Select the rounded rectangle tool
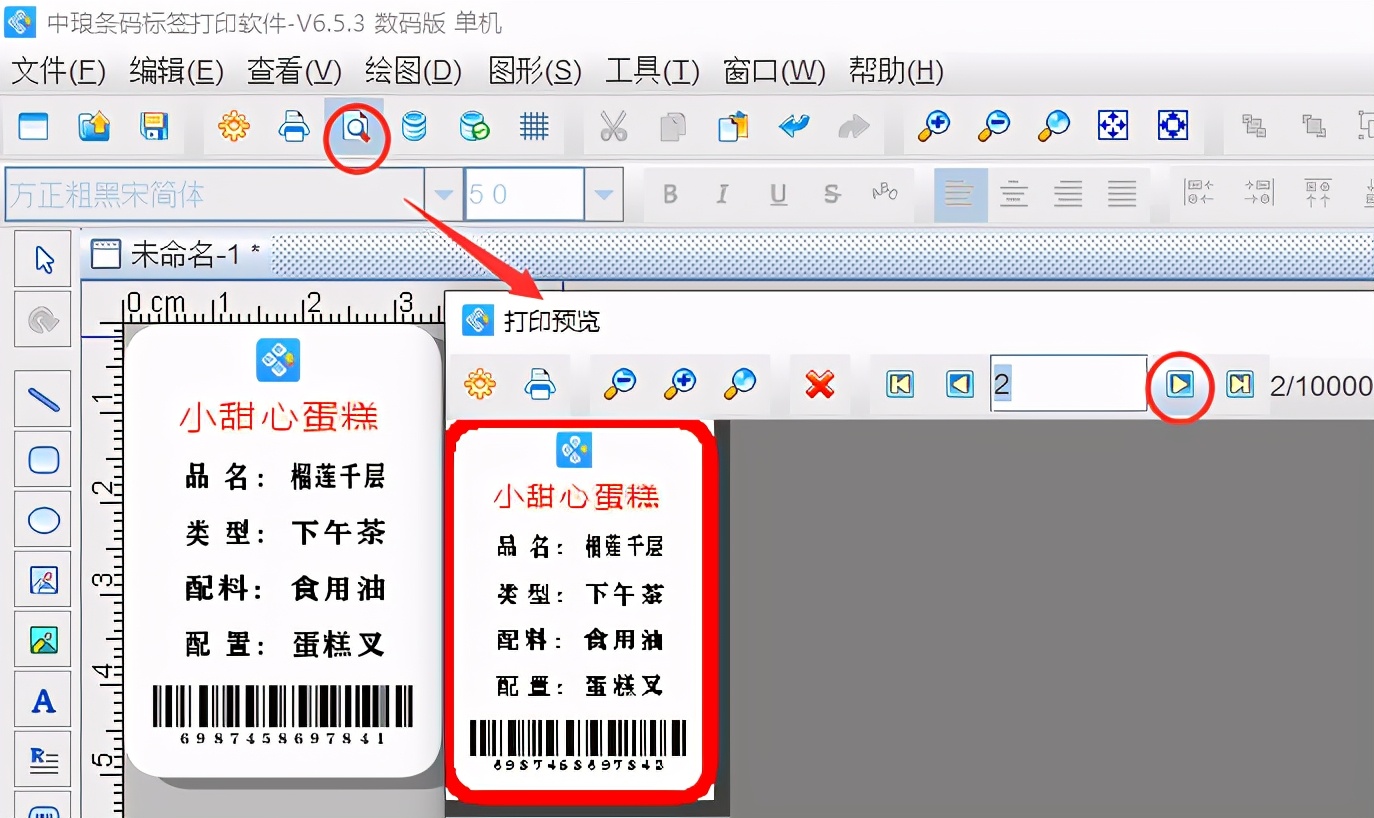The height and width of the screenshot is (818, 1374). pyautogui.click(x=43, y=460)
